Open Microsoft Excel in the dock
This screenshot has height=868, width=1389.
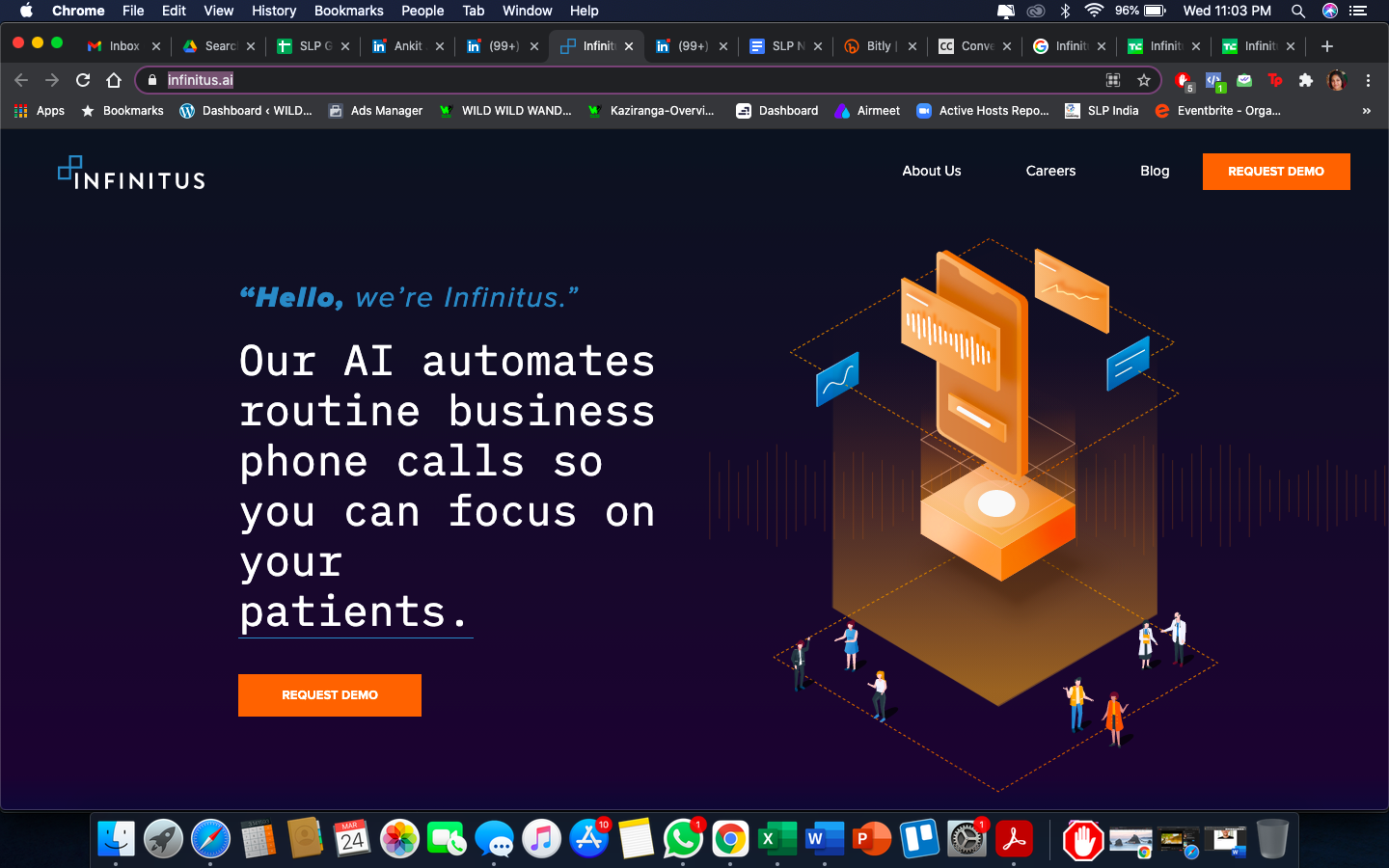[x=777, y=838]
